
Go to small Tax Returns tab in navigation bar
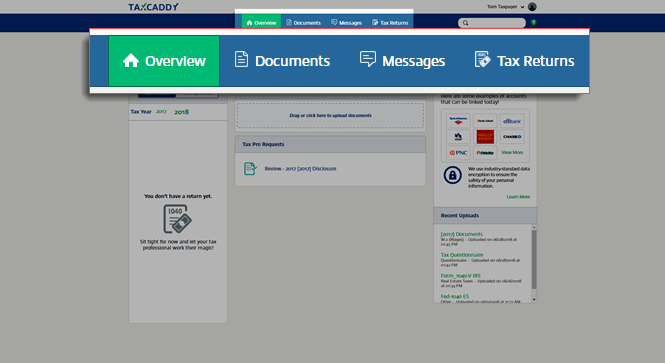click(x=390, y=22)
